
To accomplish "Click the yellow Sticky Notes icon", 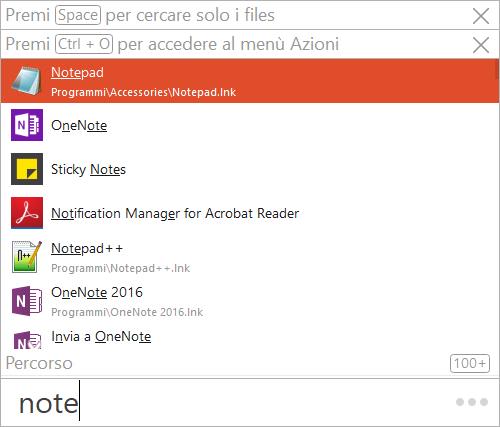I will pyautogui.click(x=27, y=169).
